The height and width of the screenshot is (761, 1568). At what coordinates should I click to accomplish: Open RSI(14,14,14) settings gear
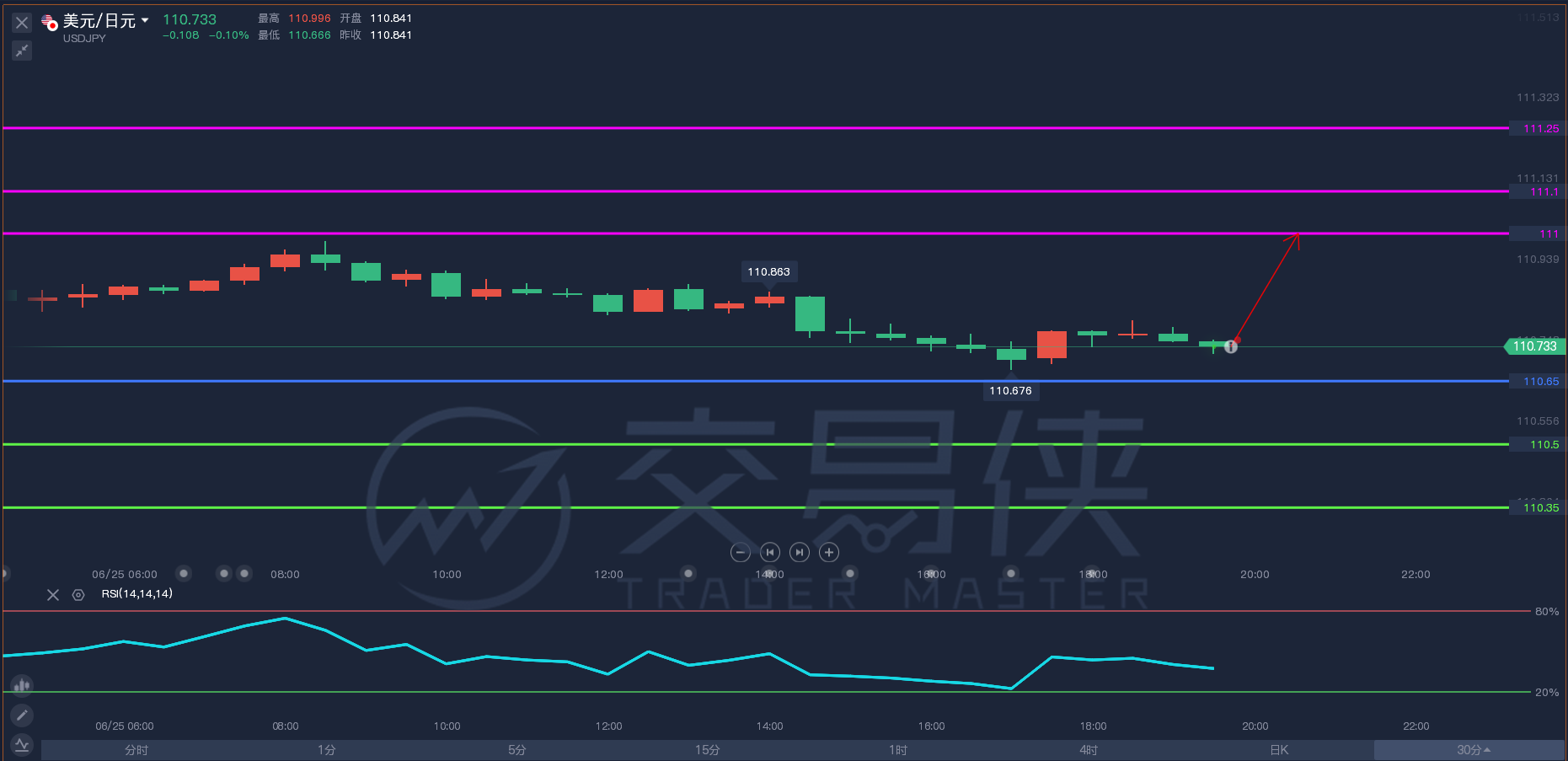click(x=78, y=595)
